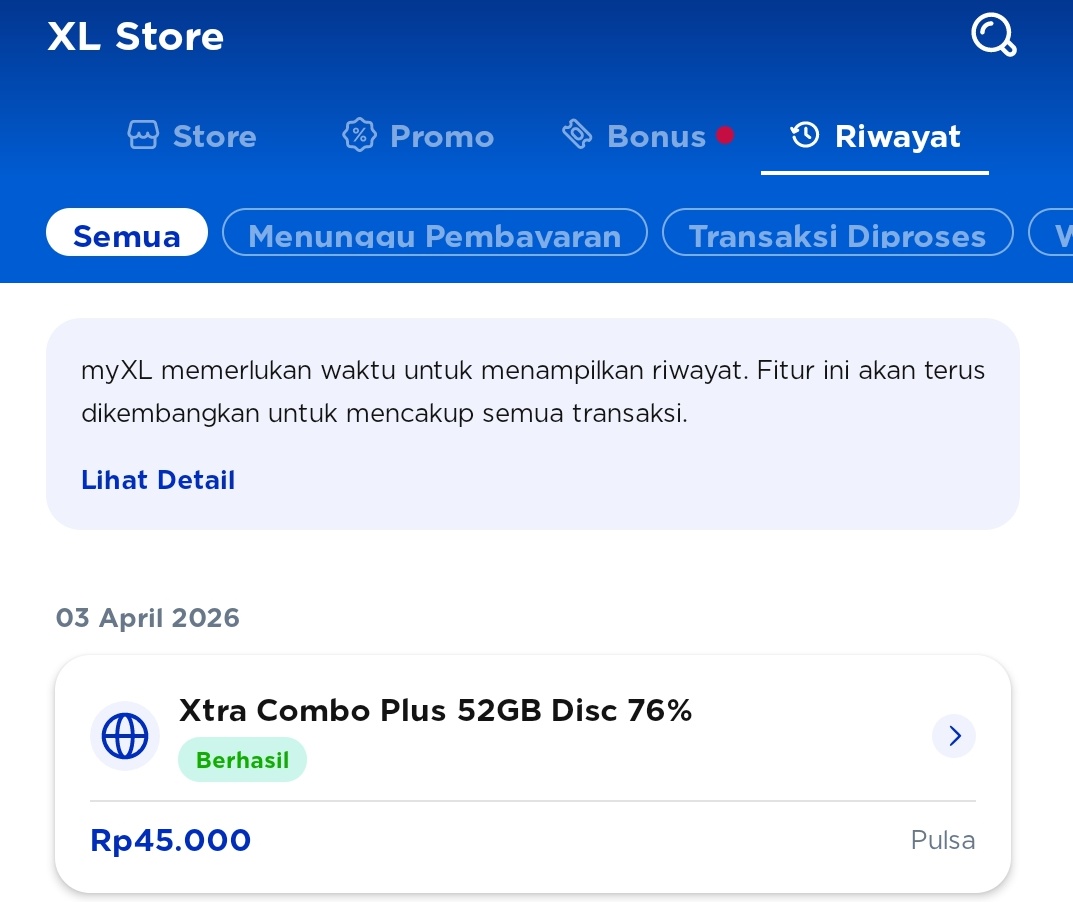Click the blue circular arrow on the transaction
The width and height of the screenshot is (1073, 922).
(x=953, y=736)
